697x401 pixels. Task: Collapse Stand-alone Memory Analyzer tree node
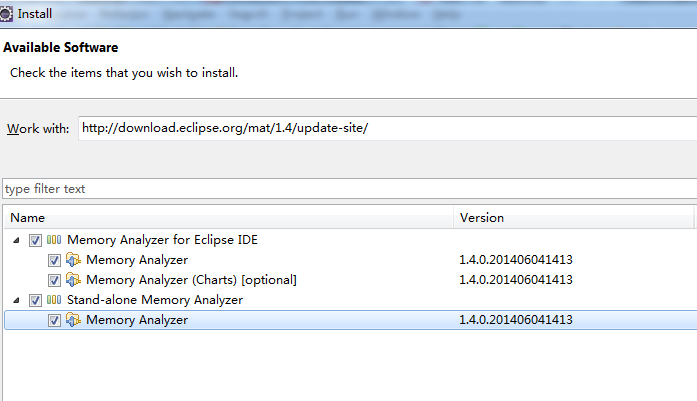pos(16,301)
